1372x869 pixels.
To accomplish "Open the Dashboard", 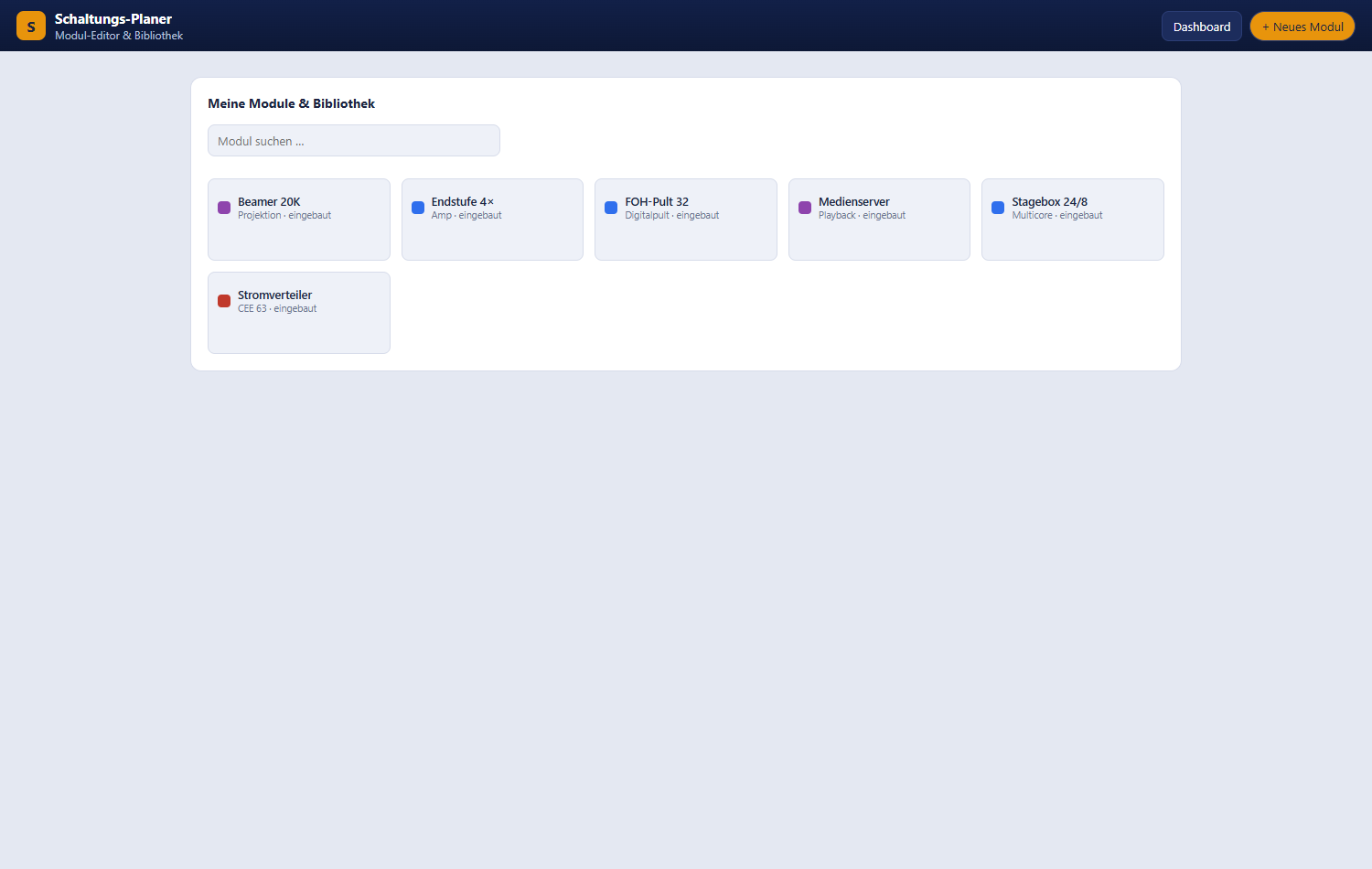I will [x=1202, y=27].
